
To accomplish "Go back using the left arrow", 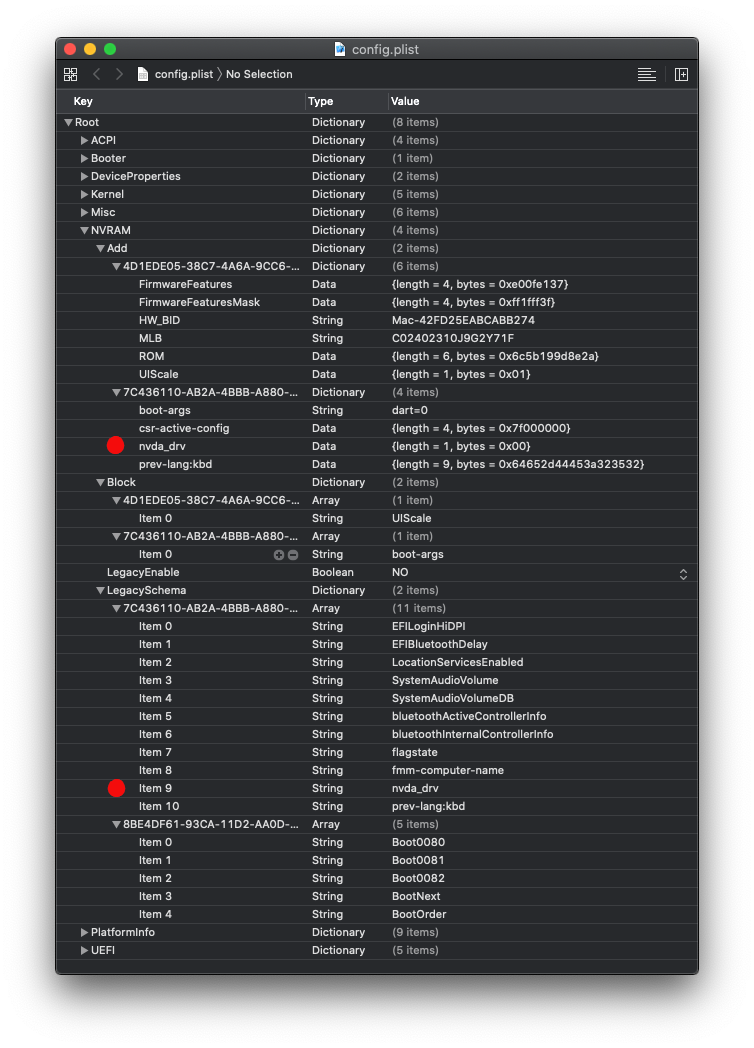I will click(x=97, y=74).
